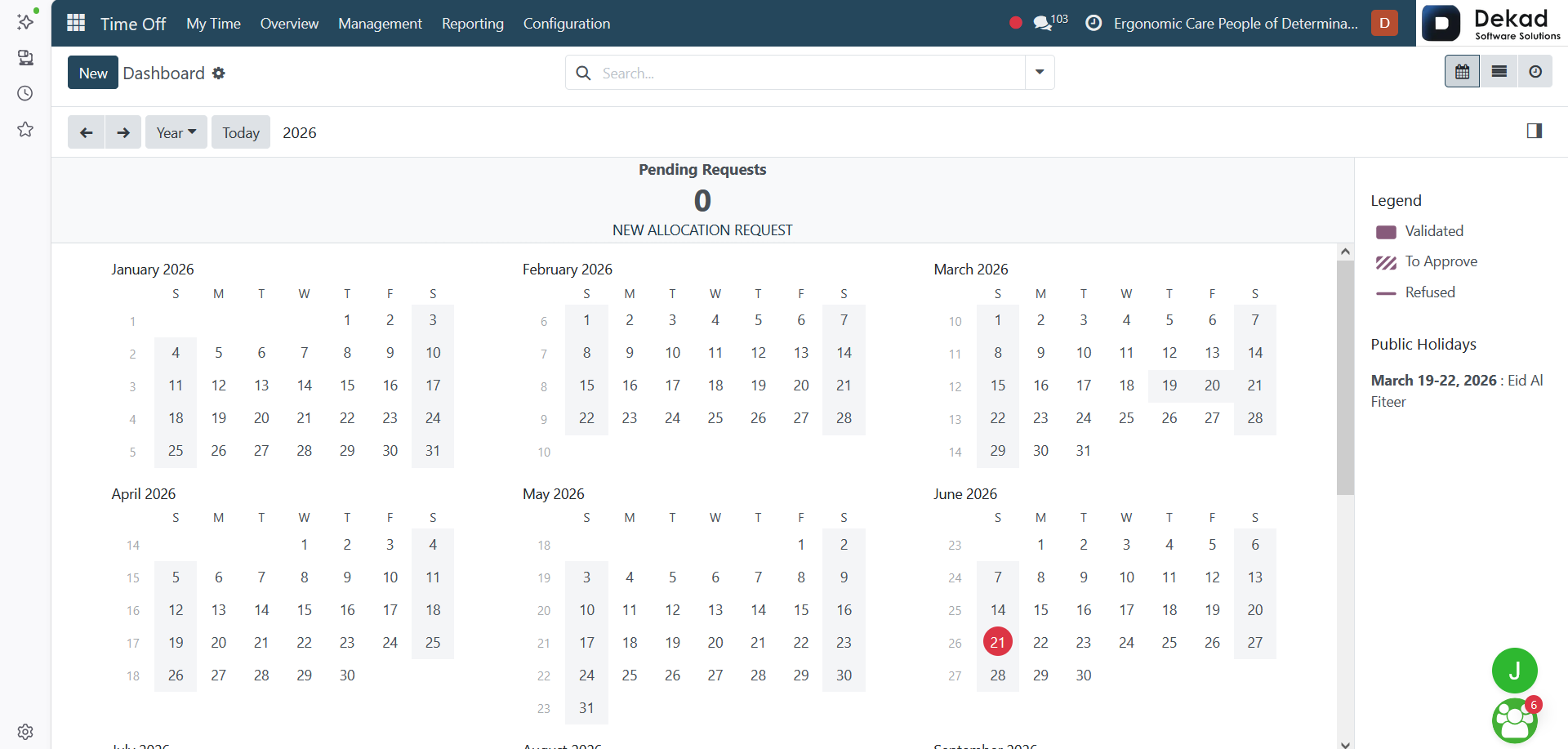This screenshot has height=749, width=1568.
Task: Open user menu avatar D
Action: pyautogui.click(x=1384, y=23)
